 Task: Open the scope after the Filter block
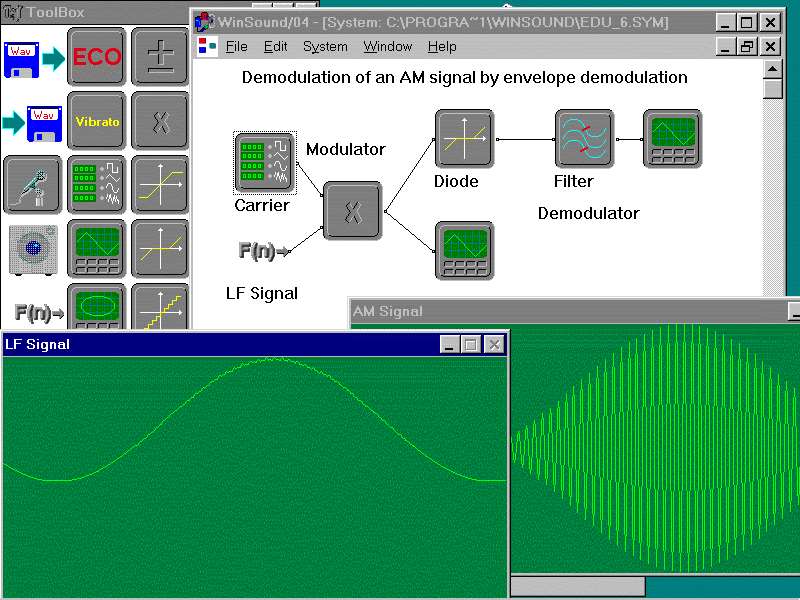pyautogui.click(x=672, y=139)
